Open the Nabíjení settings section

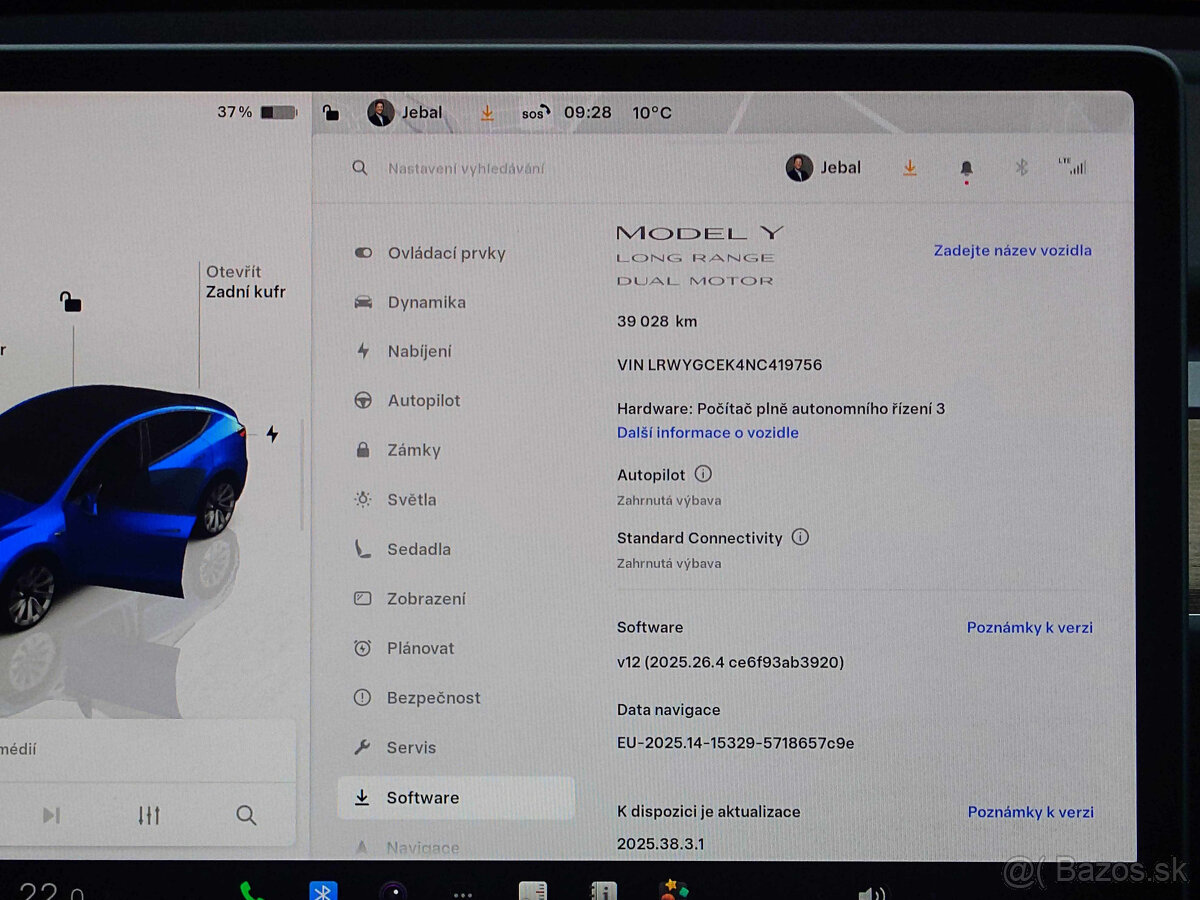pyautogui.click(x=420, y=351)
